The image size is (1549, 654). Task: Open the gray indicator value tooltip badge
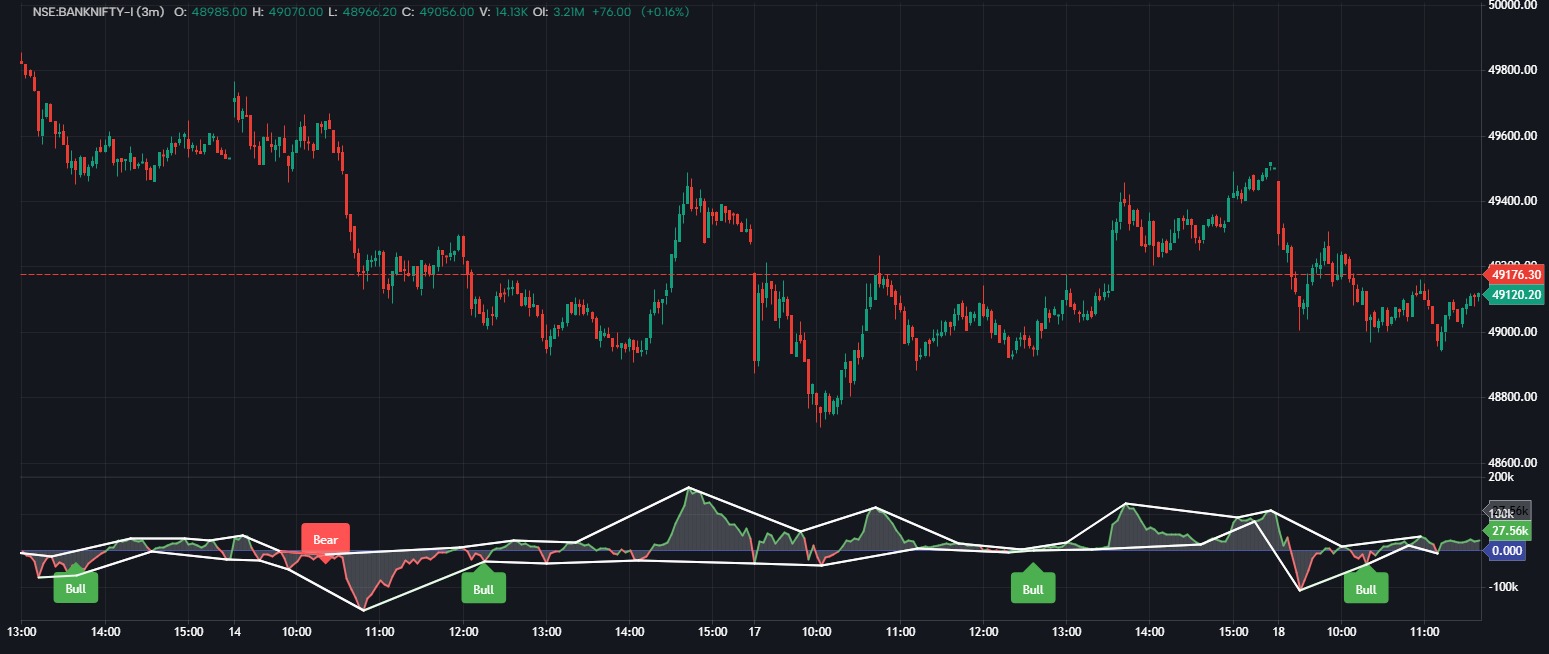(x=1512, y=510)
